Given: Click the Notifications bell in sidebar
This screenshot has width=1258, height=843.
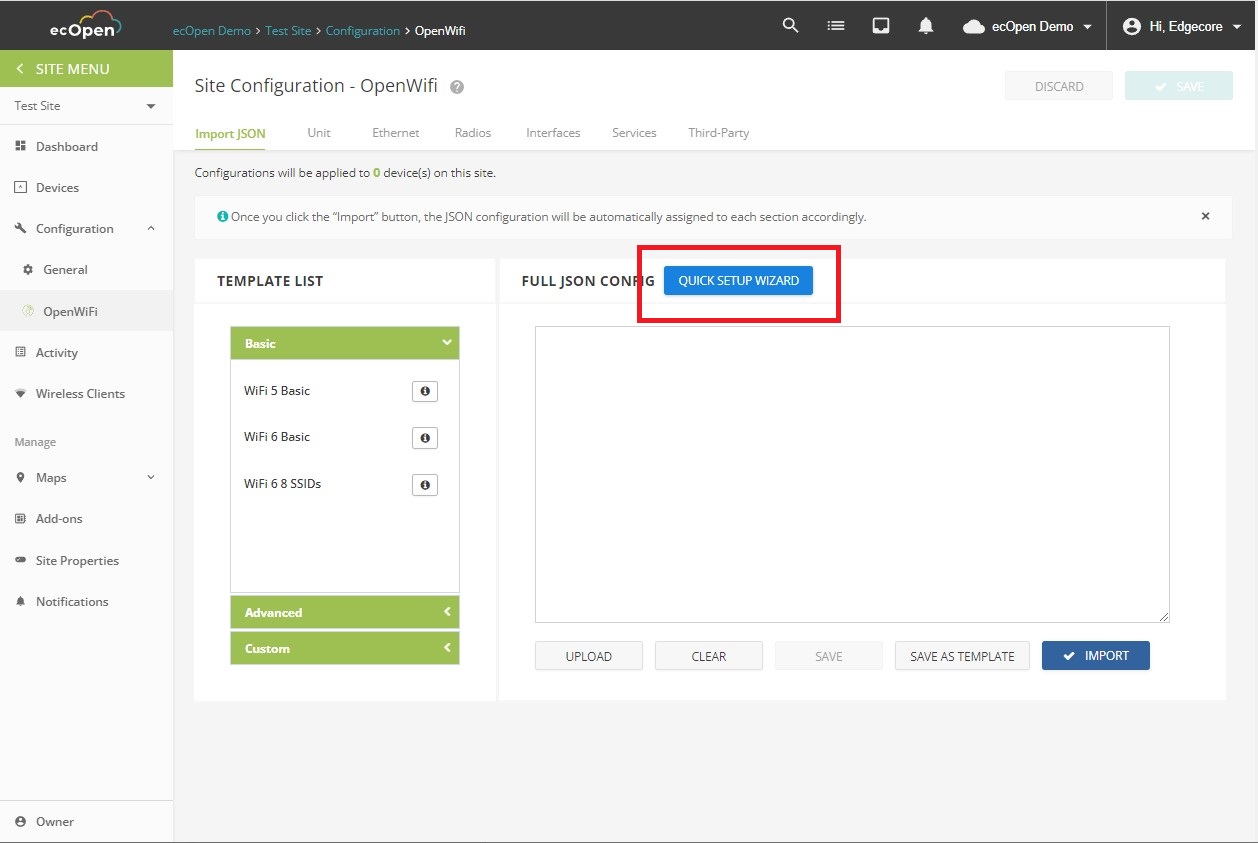Looking at the screenshot, I should coord(21,601).
